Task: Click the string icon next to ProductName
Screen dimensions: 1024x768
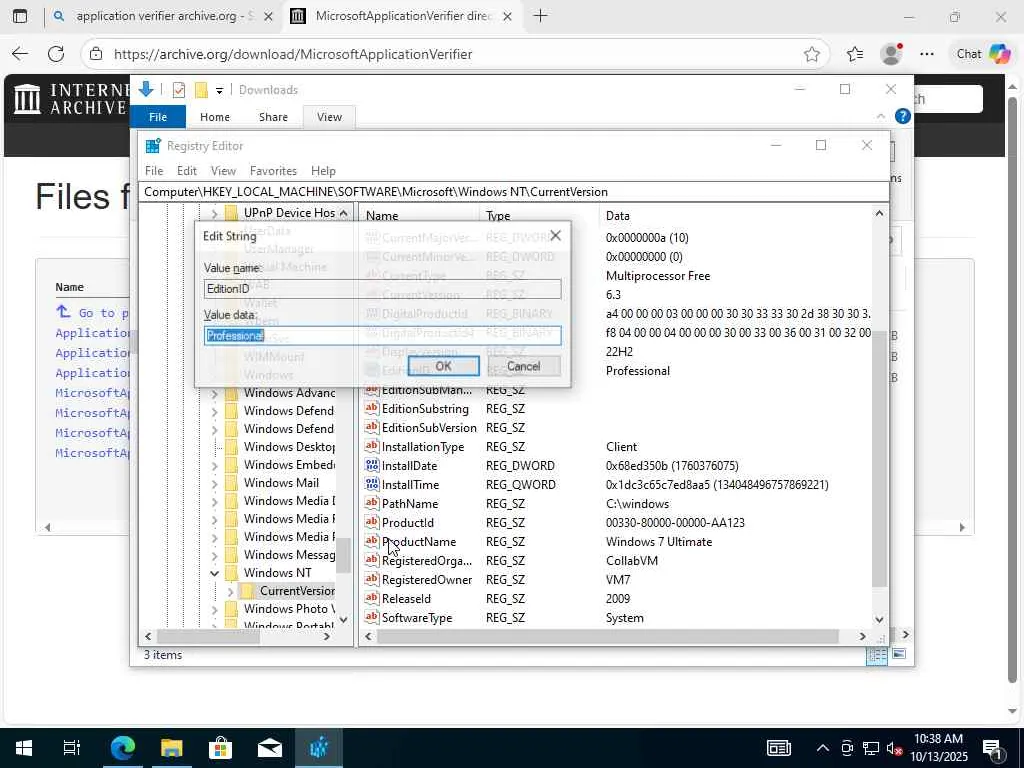Action: point(372,541)
